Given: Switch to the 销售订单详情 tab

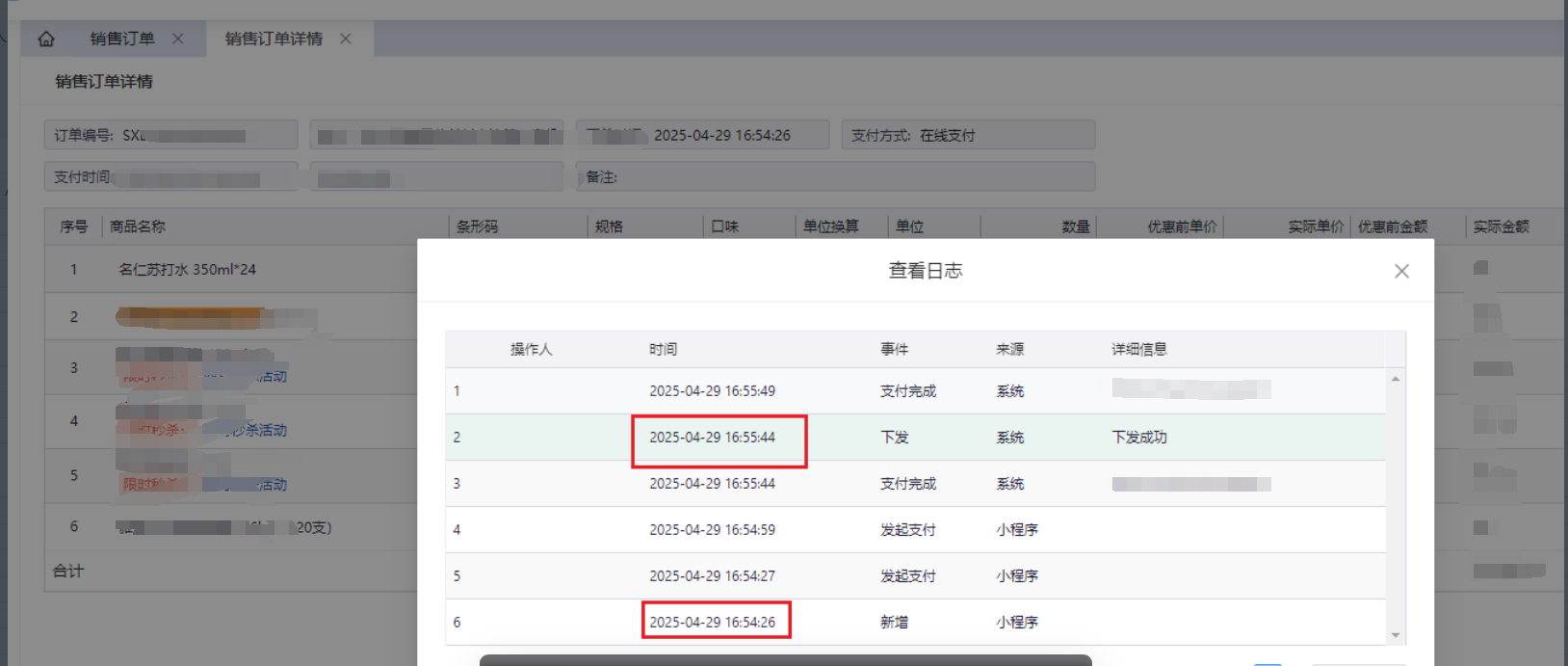Looking at the screenshot, I should coord(274,39).
